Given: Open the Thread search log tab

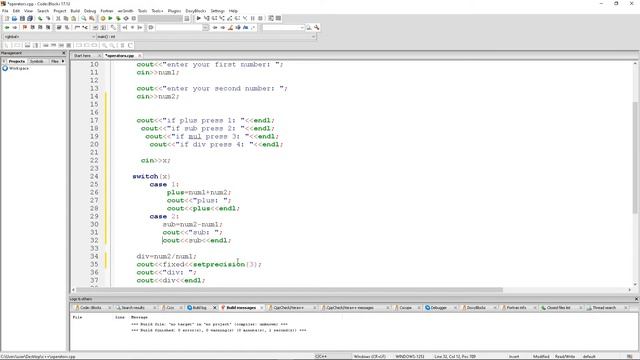Looking at the screenshot, I should tap(604, 308).
